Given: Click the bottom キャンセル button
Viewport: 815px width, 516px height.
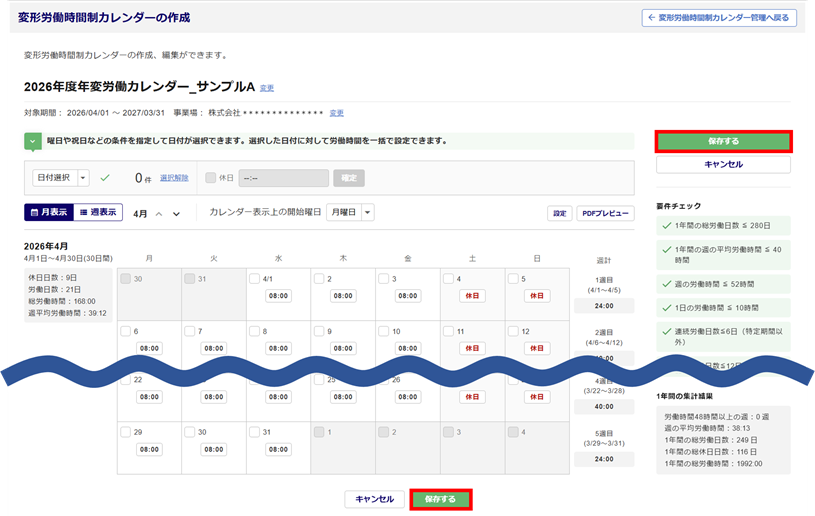Looking at the screenshot, I should click(375, 499).
